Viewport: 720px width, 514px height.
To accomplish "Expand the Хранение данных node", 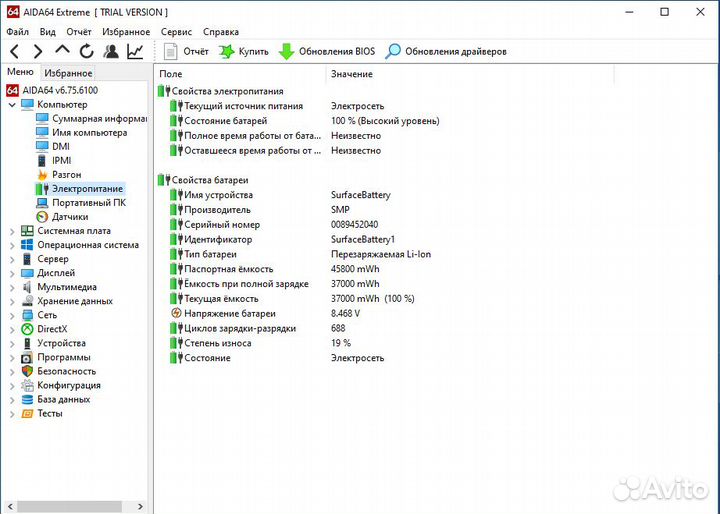I will coord(12,301).
